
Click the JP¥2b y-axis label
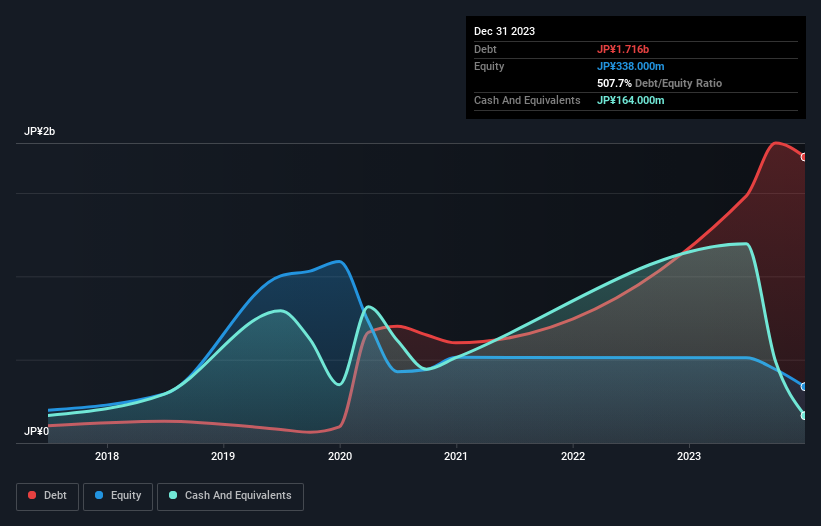pos(39,131)
